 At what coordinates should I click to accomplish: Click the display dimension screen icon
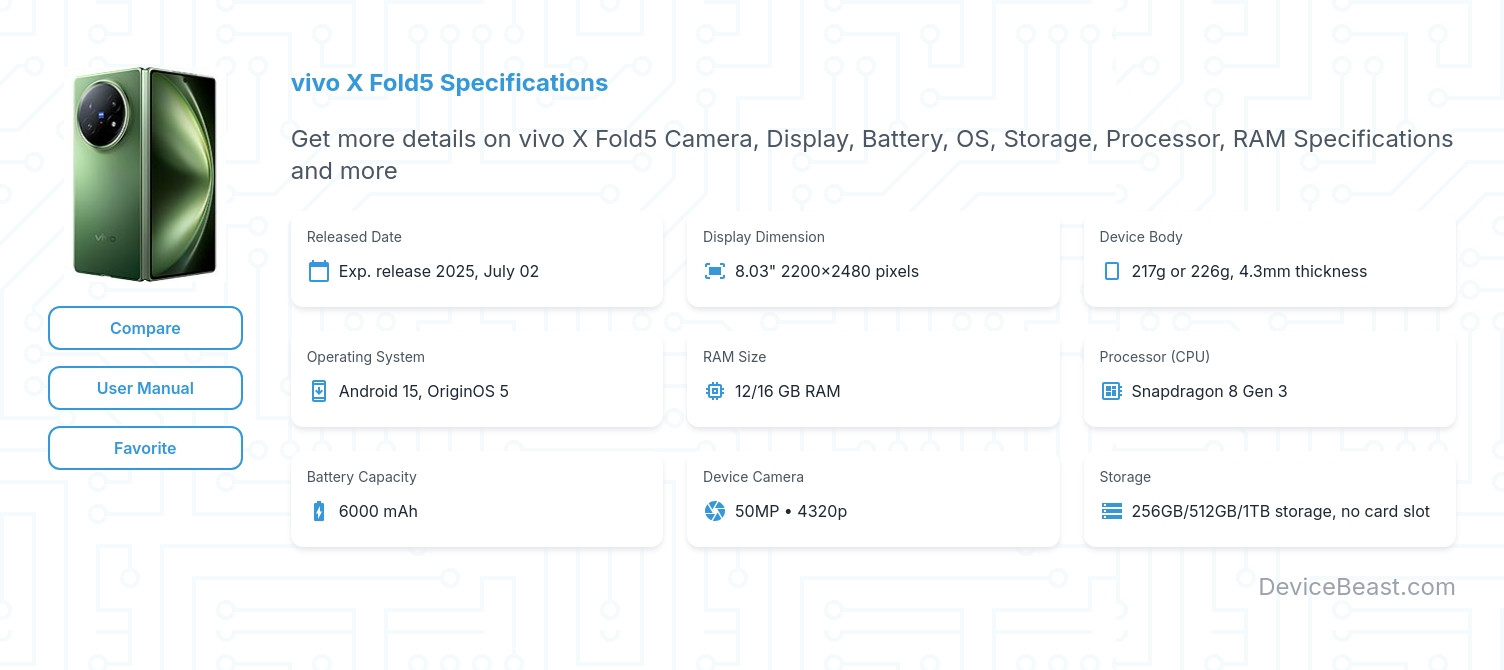715,271
